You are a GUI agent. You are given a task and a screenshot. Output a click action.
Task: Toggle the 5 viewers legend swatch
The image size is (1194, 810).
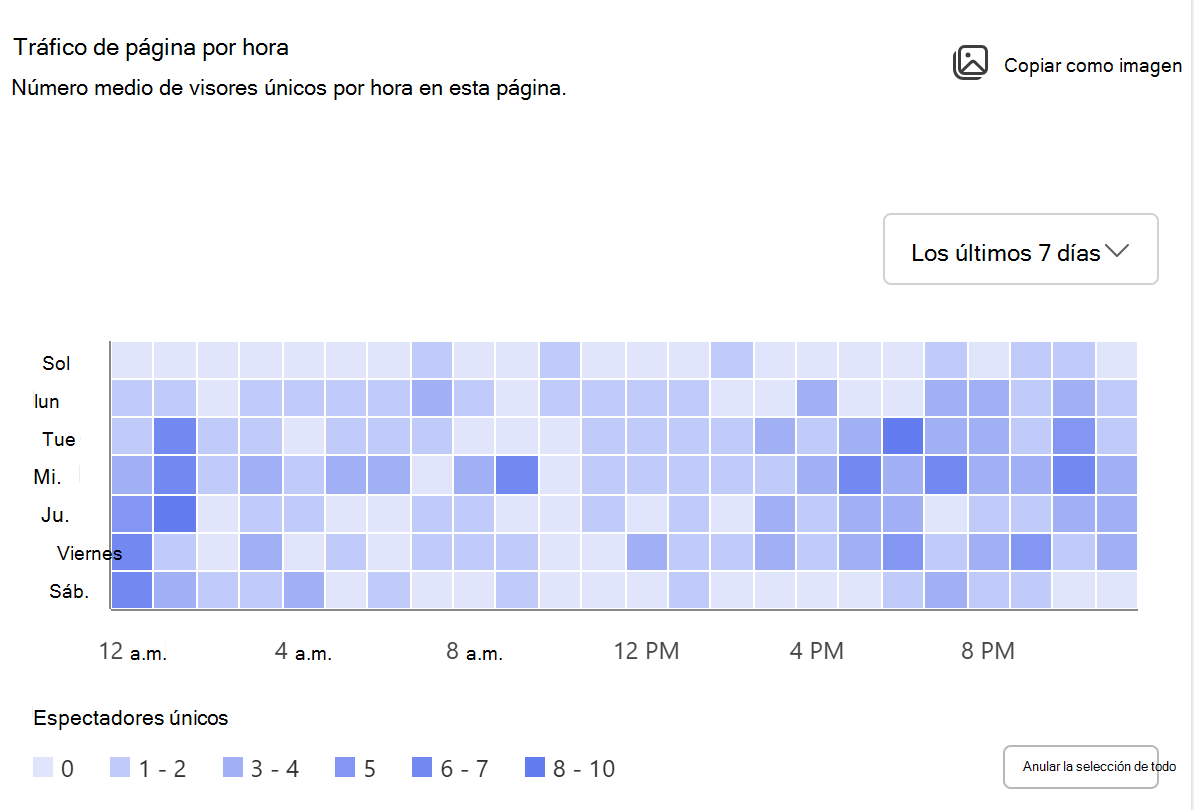click(x=345, y=767)
